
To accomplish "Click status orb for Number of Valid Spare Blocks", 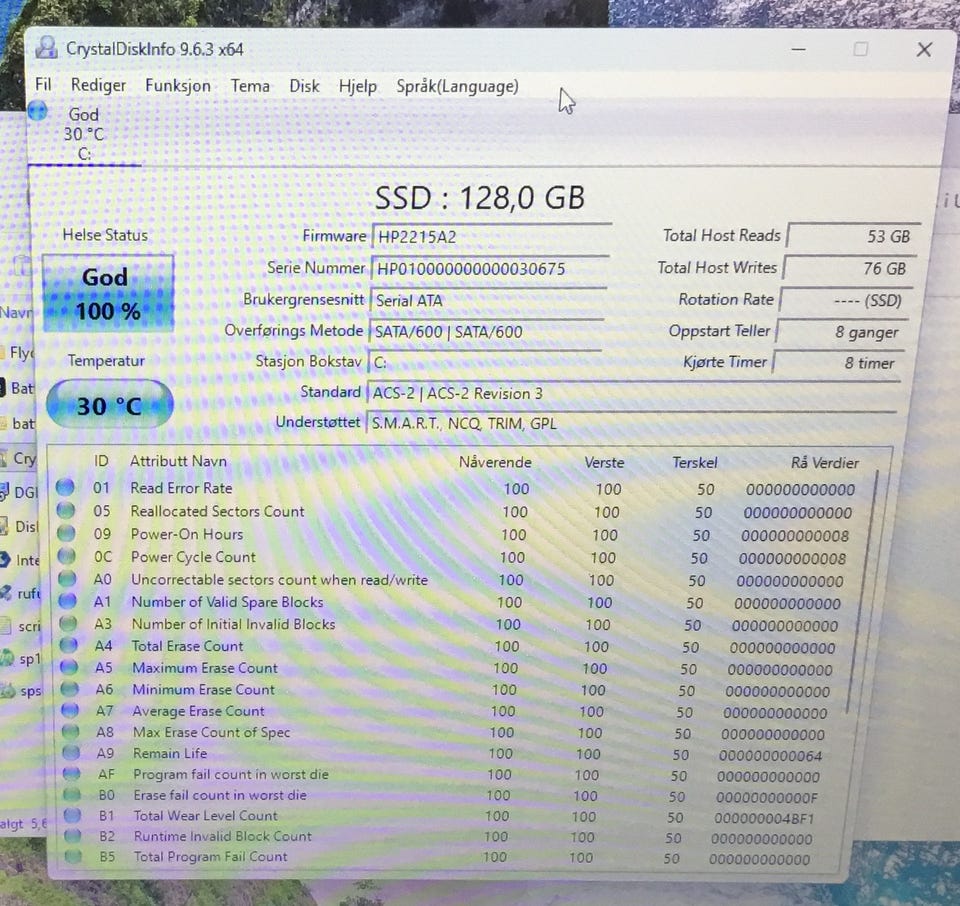I will (x=68, y=601).
